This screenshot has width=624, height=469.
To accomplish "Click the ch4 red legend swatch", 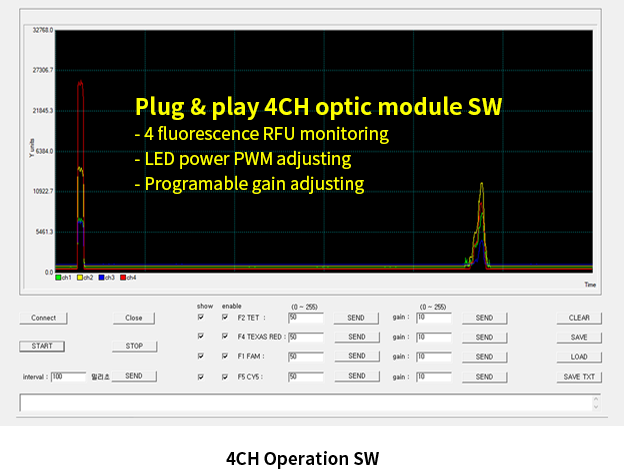I will (x=125, y=277).
